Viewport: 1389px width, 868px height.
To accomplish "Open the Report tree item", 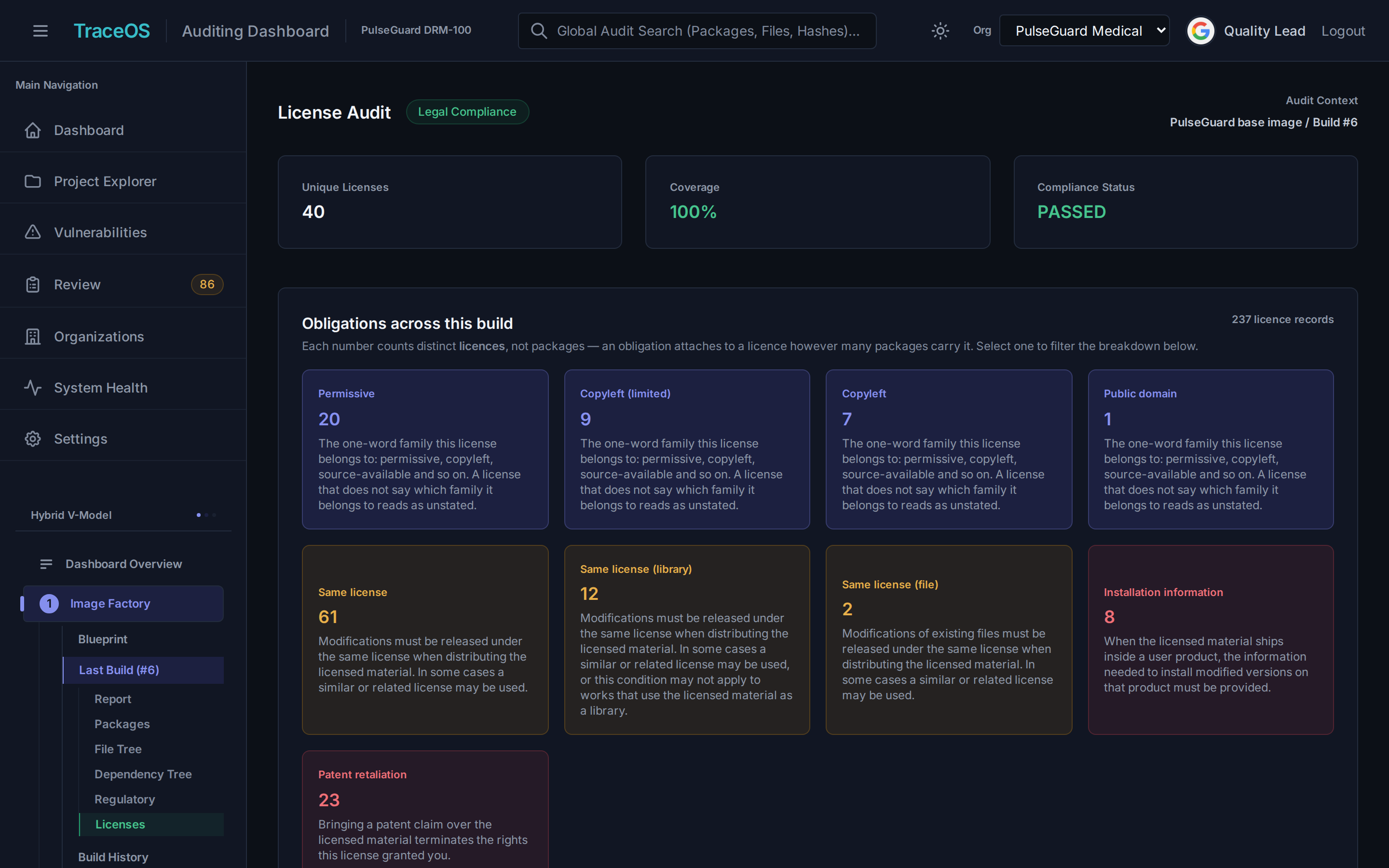I will pos(151,699).
